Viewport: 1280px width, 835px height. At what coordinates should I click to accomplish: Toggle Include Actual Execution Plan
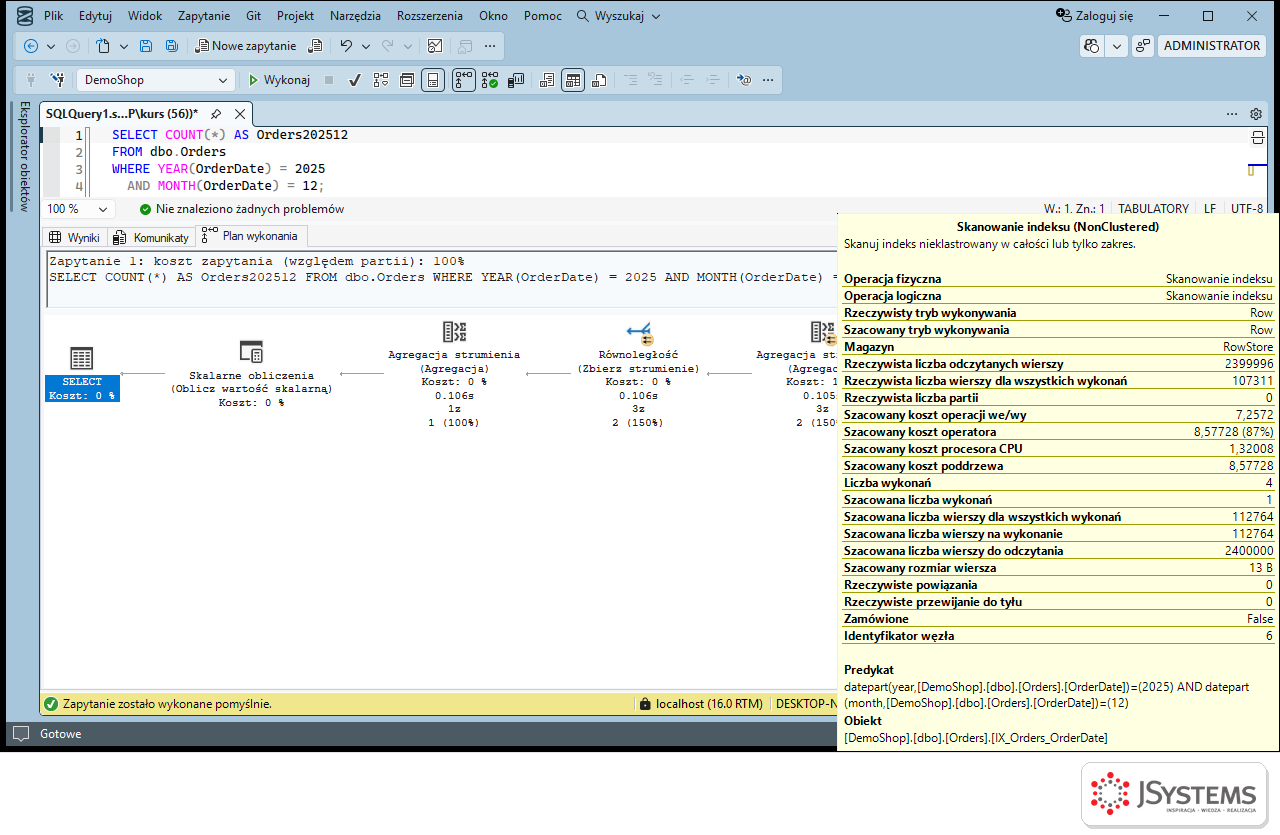pyautogui.click(x=464, y=80)
